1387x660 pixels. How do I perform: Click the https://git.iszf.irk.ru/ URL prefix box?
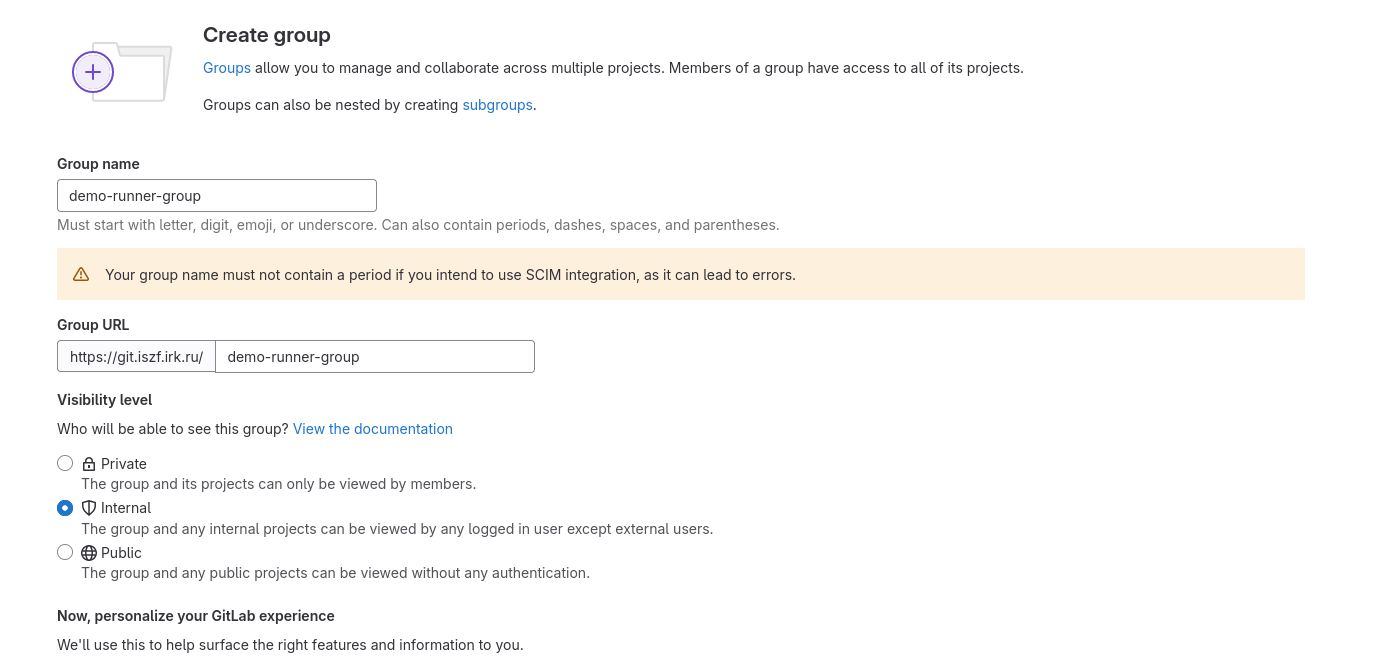click(136, 356)
